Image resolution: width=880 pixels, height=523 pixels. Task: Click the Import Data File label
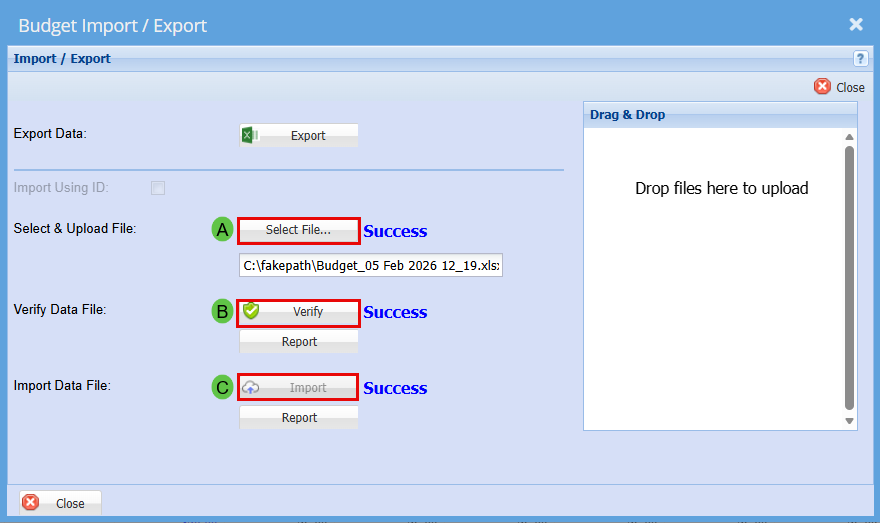tap(62, 386)
